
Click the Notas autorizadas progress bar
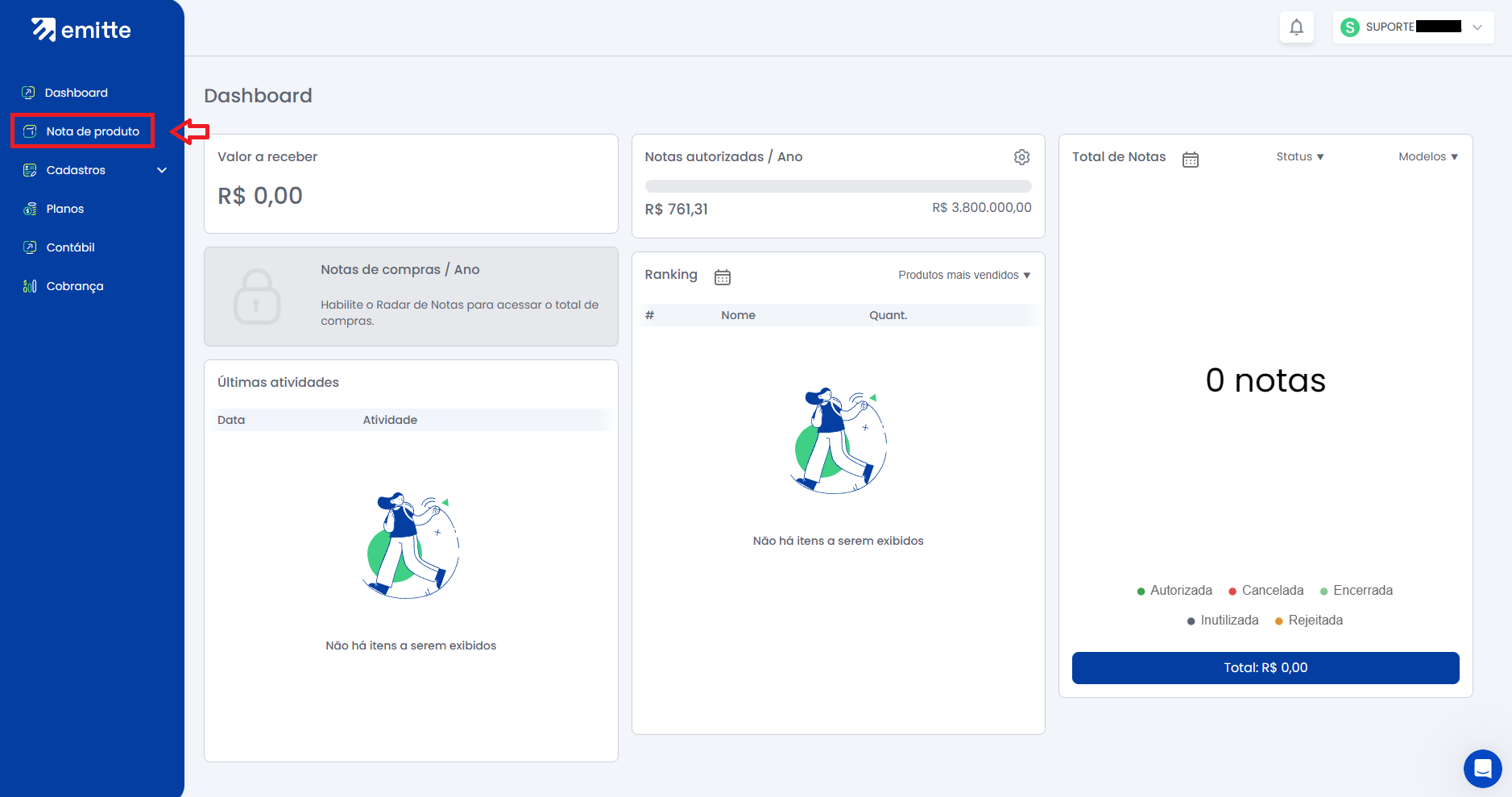tap(838, 186)
